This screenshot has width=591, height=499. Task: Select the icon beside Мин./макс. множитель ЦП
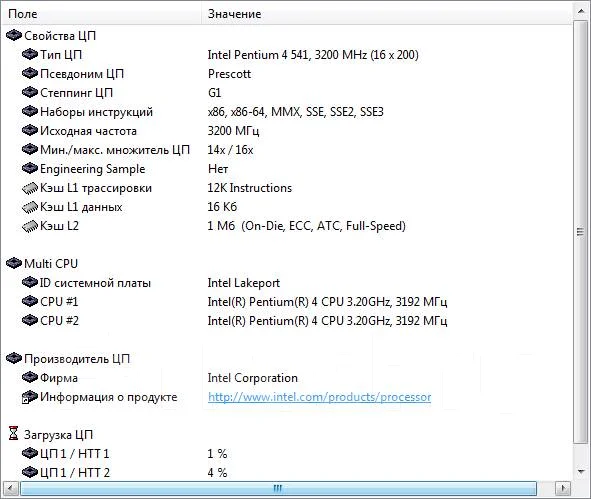tap(30, 149)
